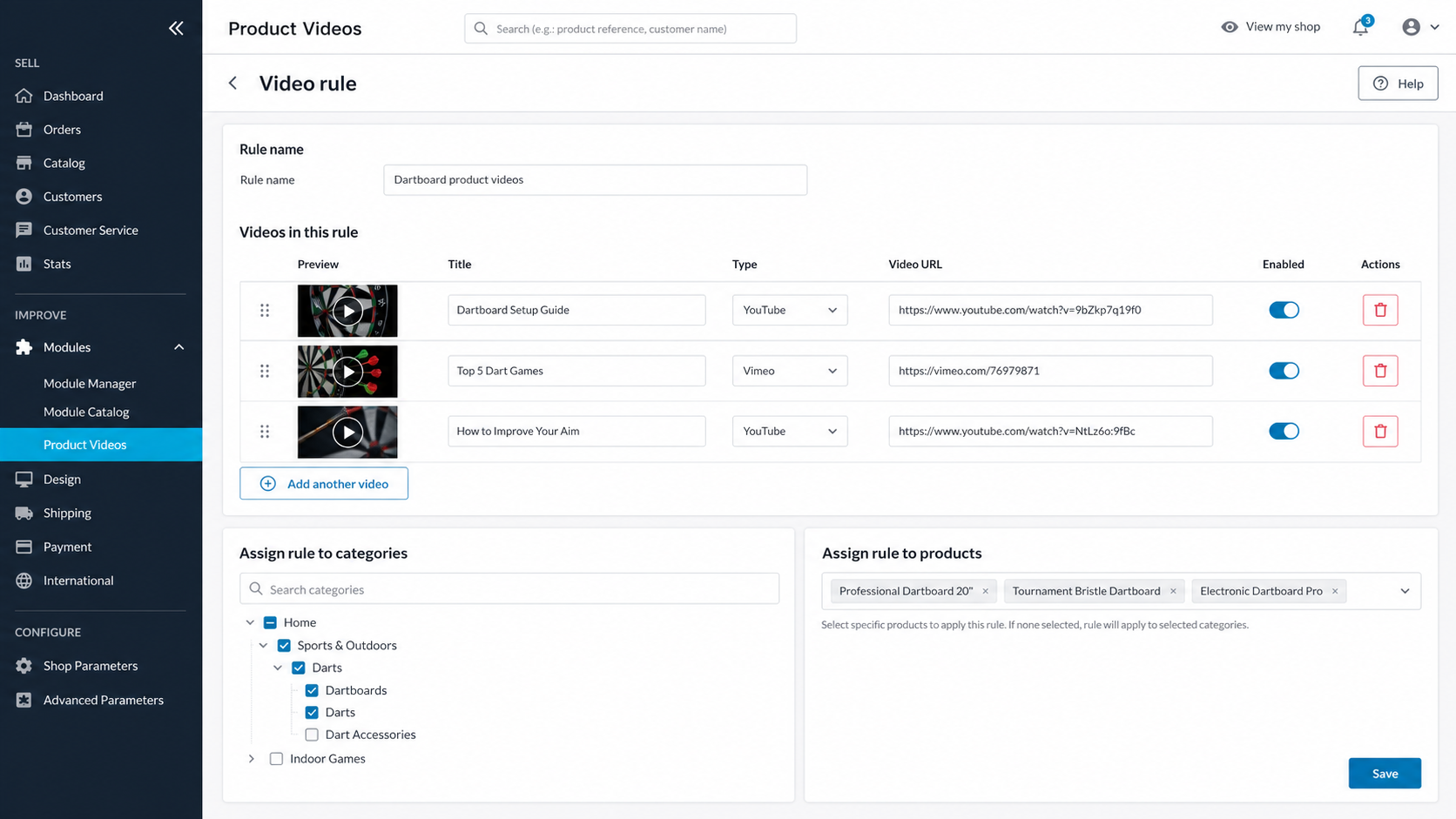Go back using the arrow beside Video rule
The image size is (1456, 819).
click(233, 83)
